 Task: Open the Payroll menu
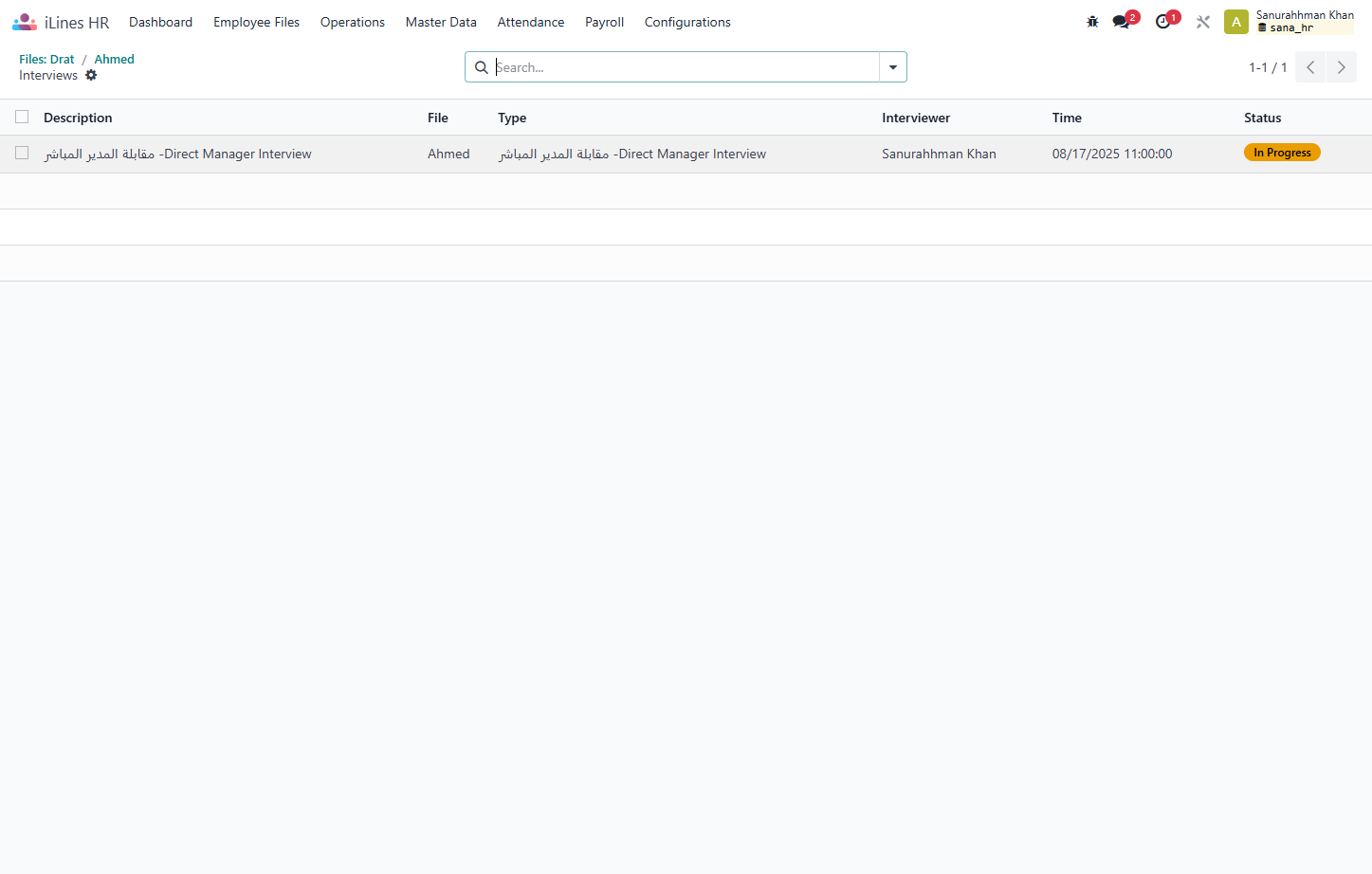pyautogui.click(x=604, y=22)
